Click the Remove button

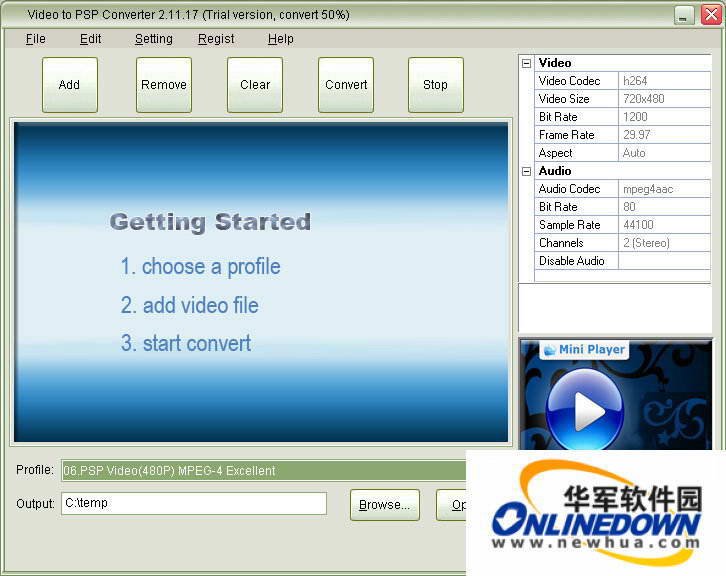(x=163, y=85)
